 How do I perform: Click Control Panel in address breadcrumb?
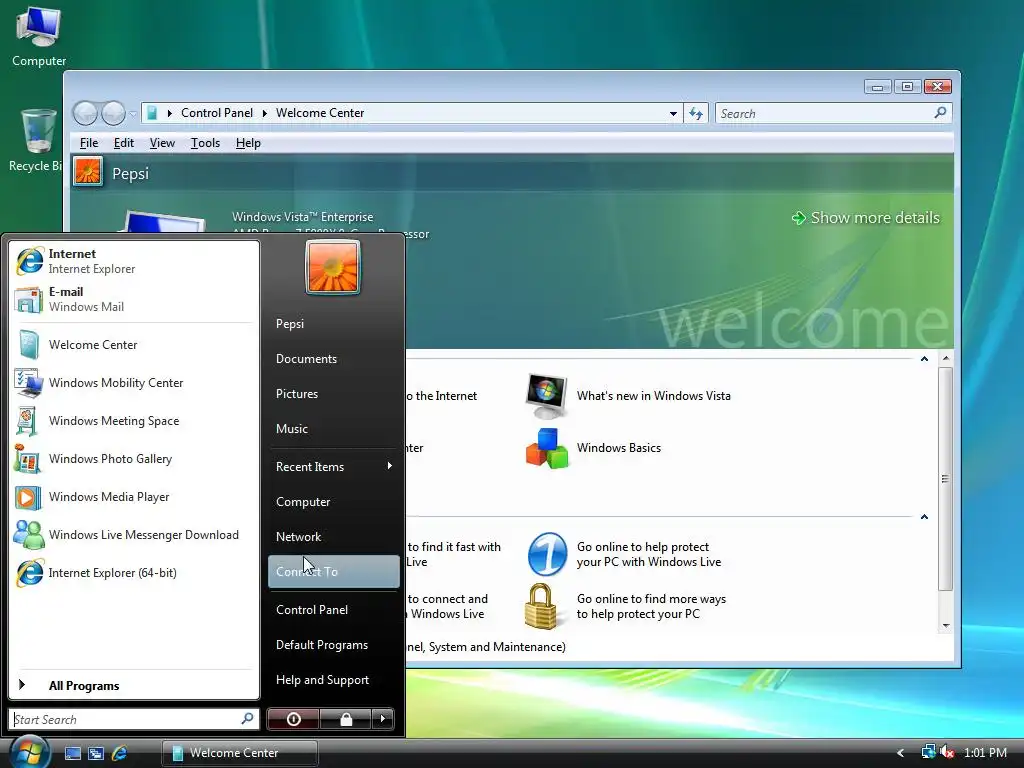217,113
